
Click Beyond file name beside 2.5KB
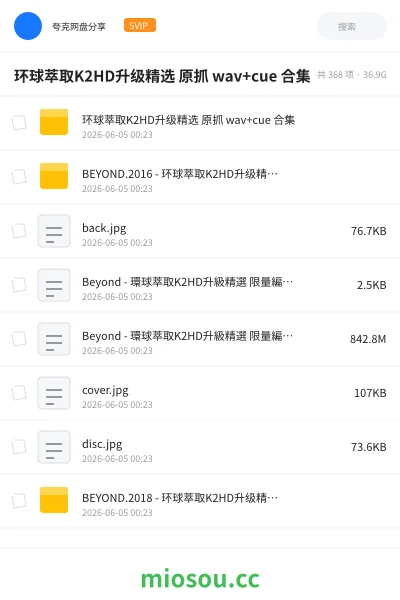(x=188, y=282)
